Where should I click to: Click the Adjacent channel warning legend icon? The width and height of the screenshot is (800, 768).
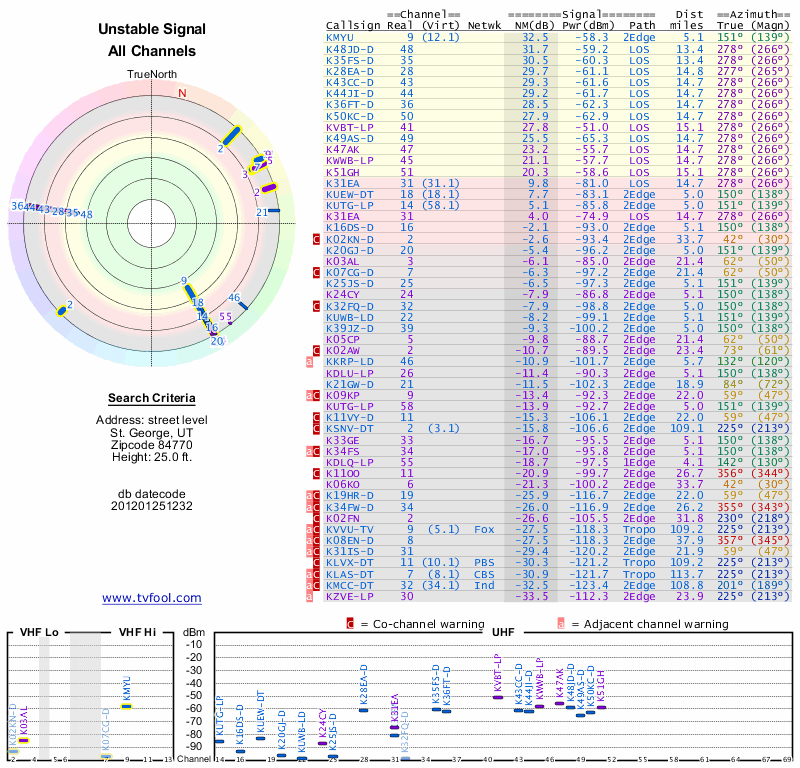click(x=561, y=623)
